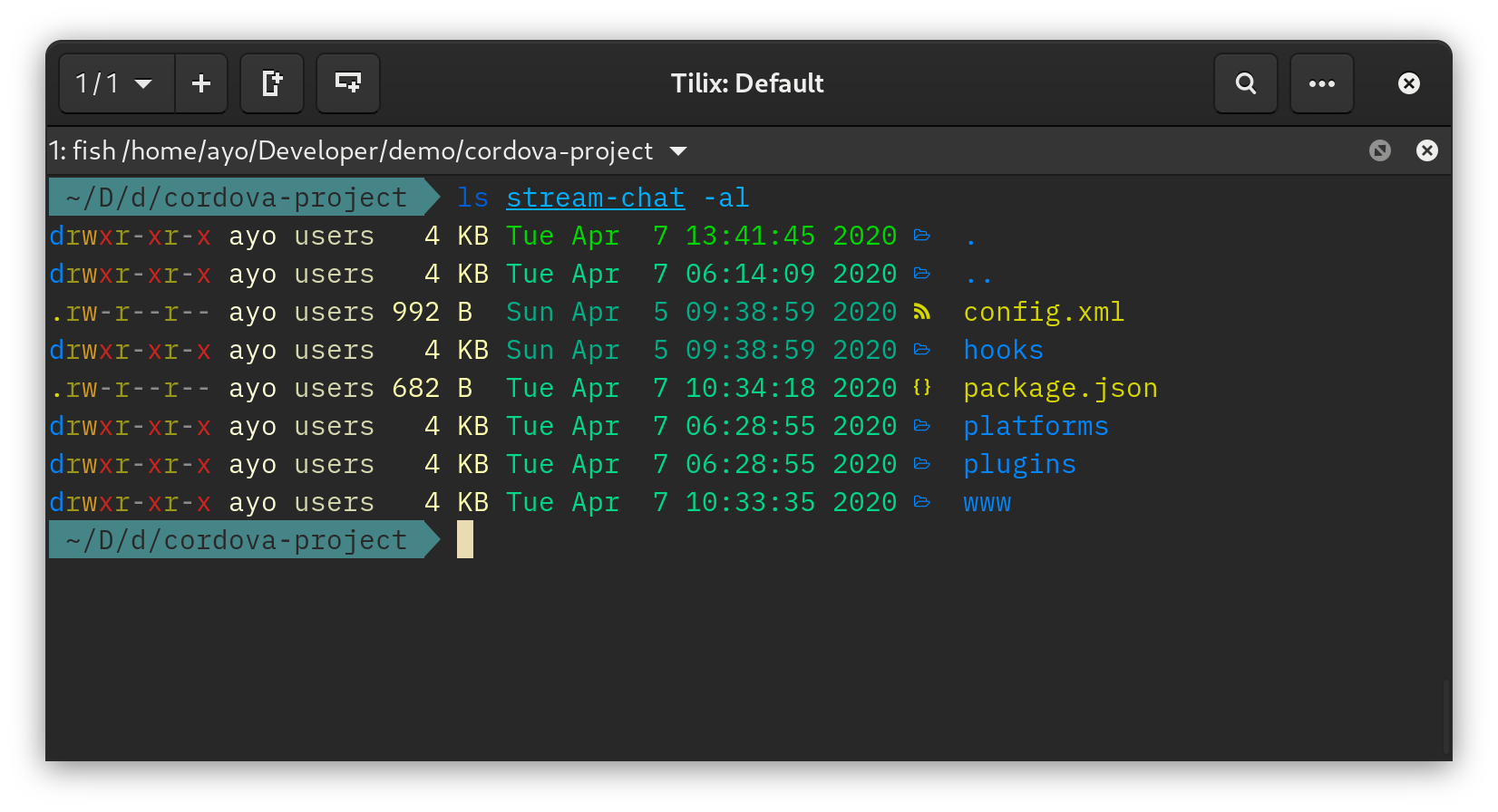The image size is (1498, 812).
Task: Click the 'plugins' directory name
Action: point(1019,464)
